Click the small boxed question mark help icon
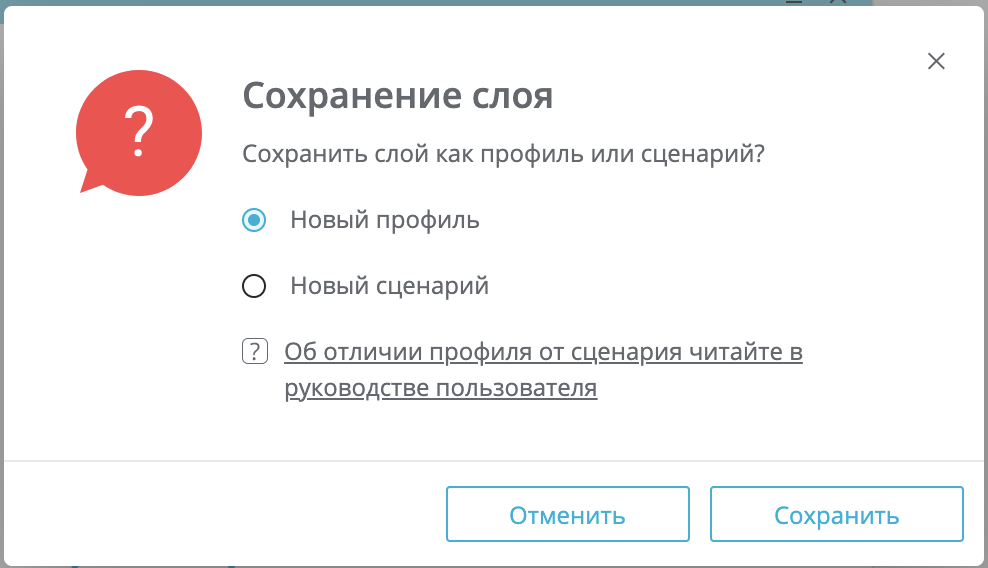This screenshot has height=568, width=988. (x=255, y=352)
